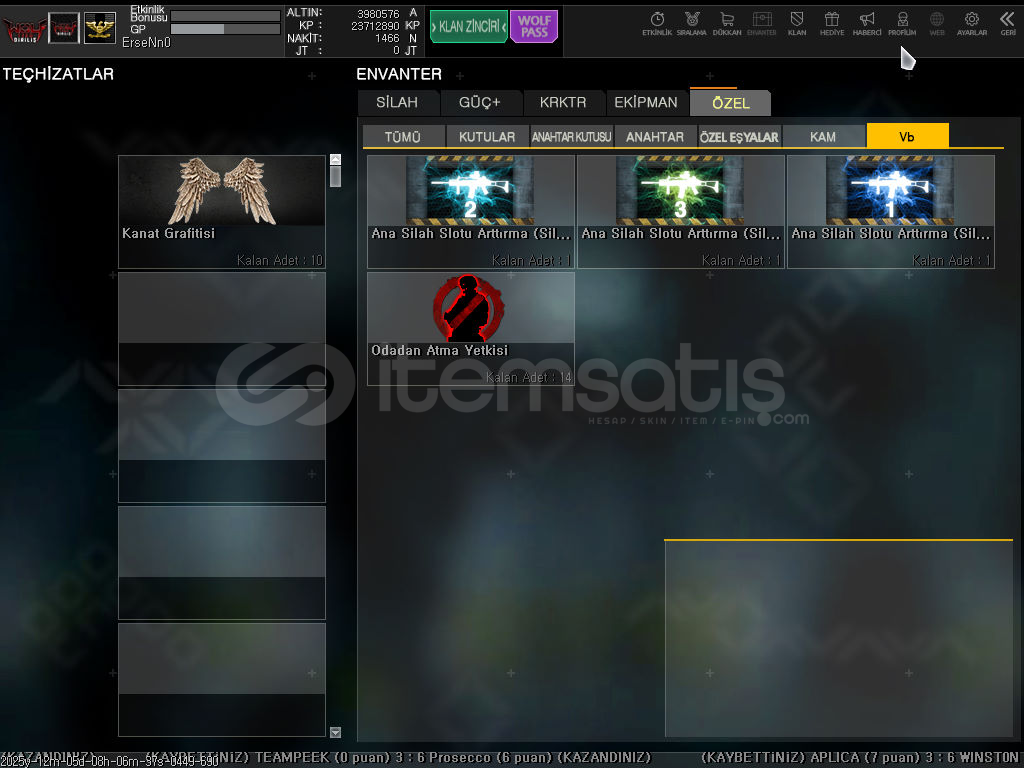Open the Etkinlik timer icon
This screenshot has height=768, width=1024.
tap(657, 23)
